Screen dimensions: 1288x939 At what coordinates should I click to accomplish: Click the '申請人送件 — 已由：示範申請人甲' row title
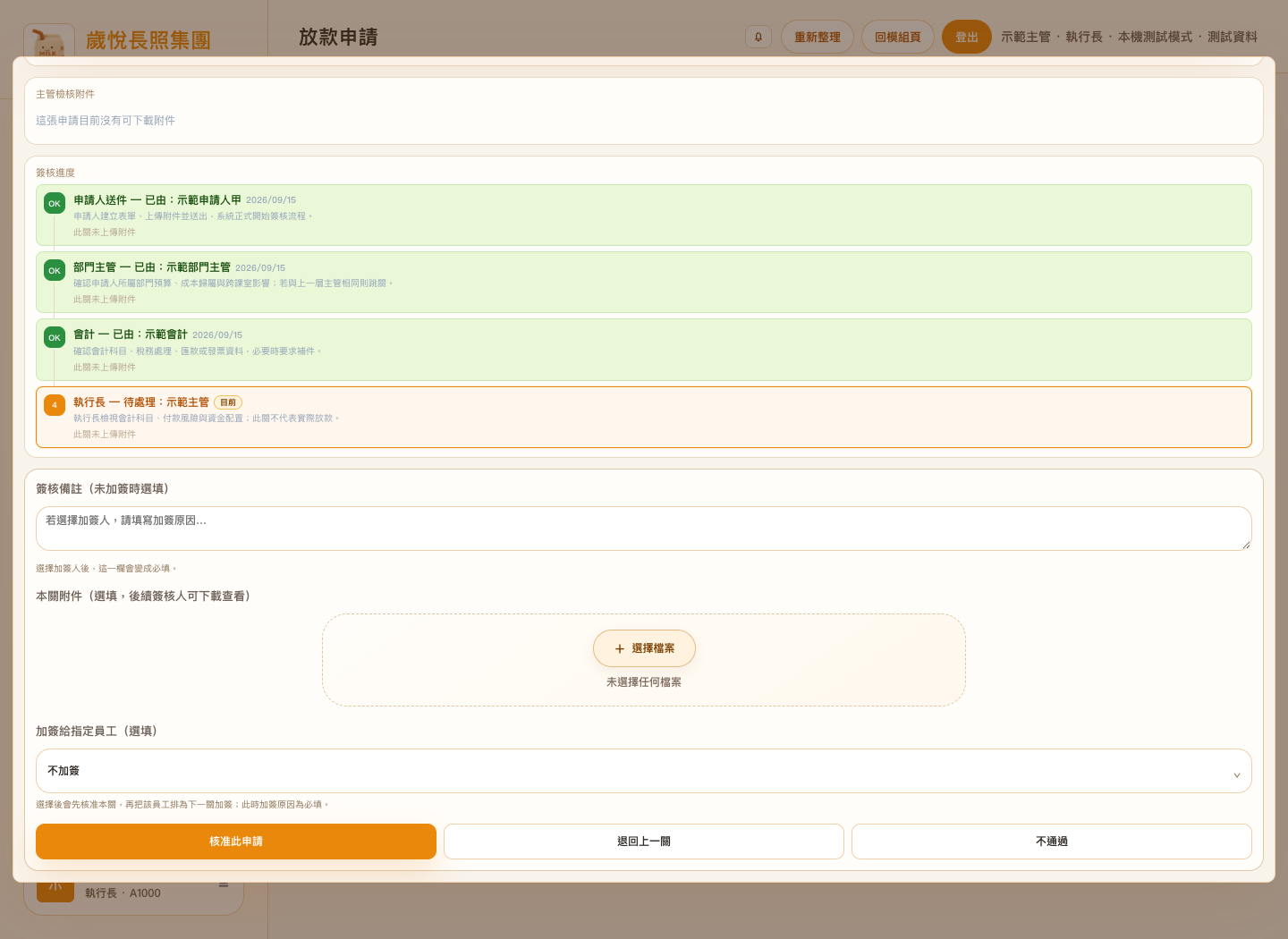pyautogui.click(x=157, y=200)
